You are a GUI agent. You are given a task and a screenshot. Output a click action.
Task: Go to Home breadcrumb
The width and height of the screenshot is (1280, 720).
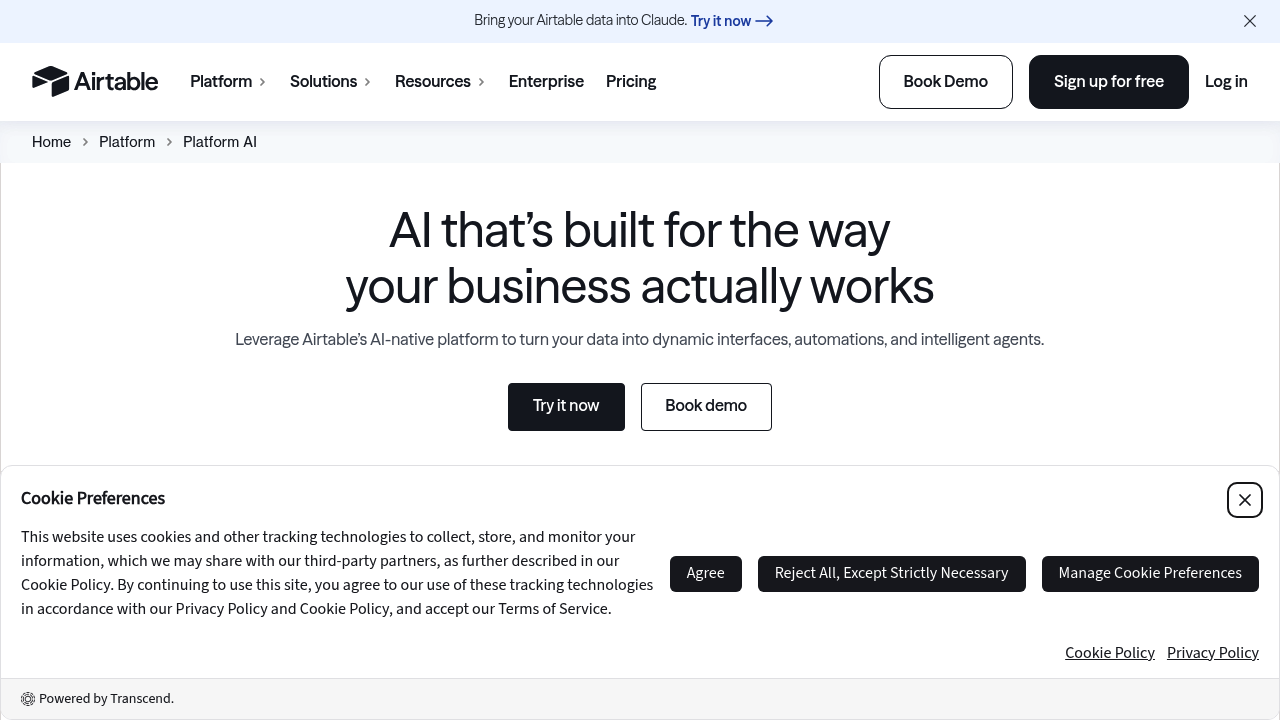coord(51,142)
